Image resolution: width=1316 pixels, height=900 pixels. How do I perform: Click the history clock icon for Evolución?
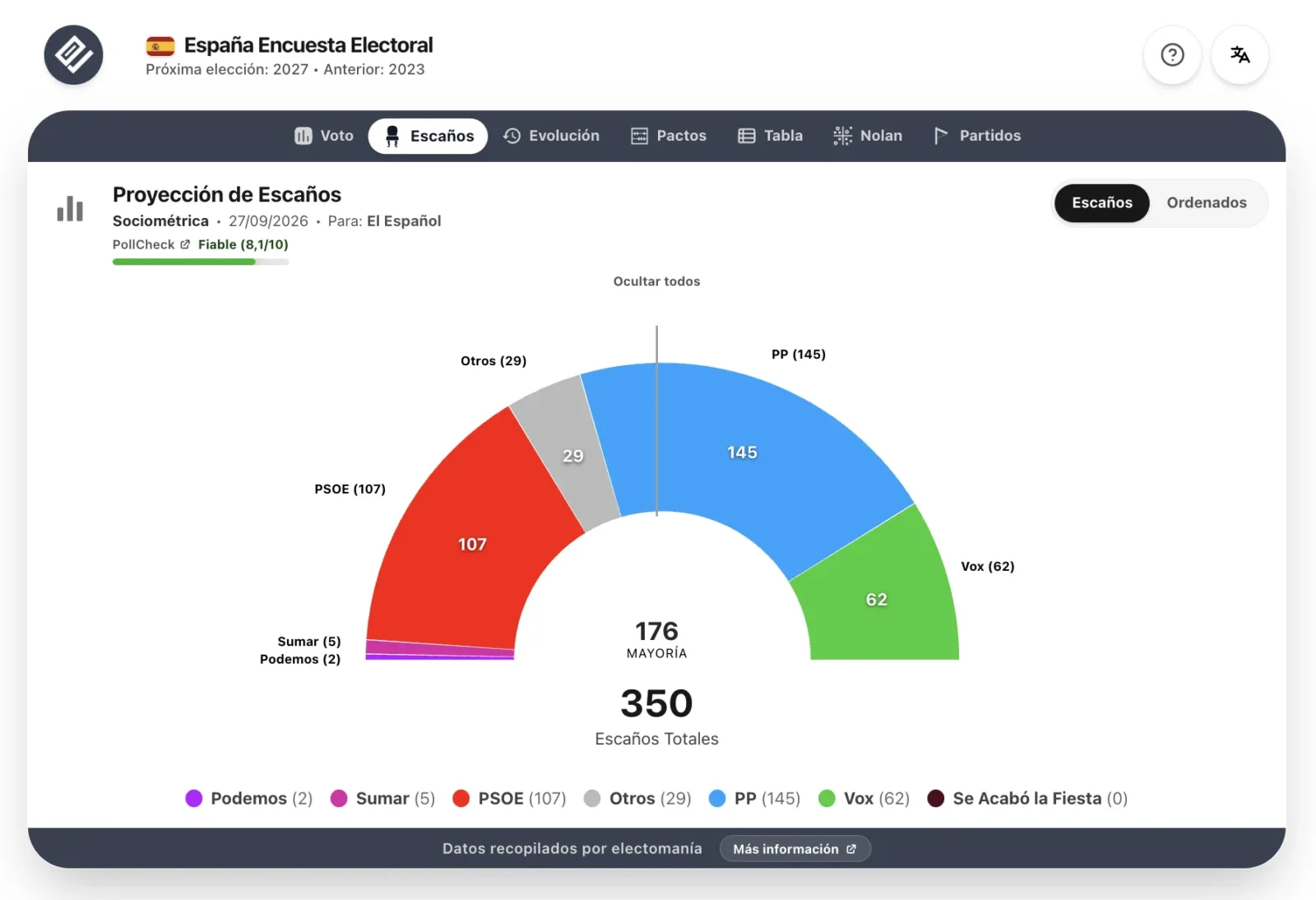512,136
